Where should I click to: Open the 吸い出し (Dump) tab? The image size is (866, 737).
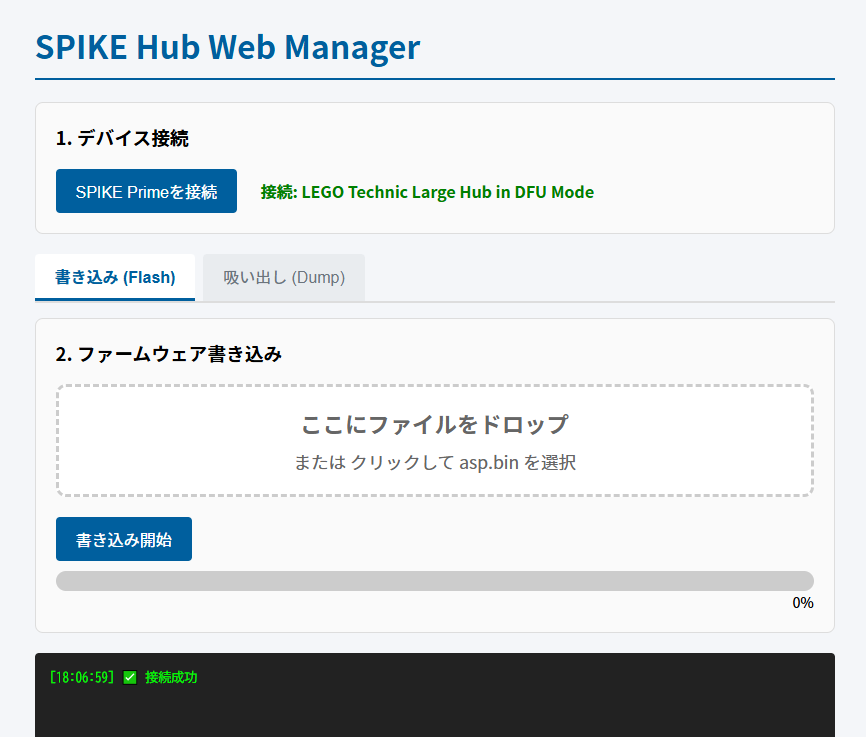pyautogui.click(x=284, y=277)
